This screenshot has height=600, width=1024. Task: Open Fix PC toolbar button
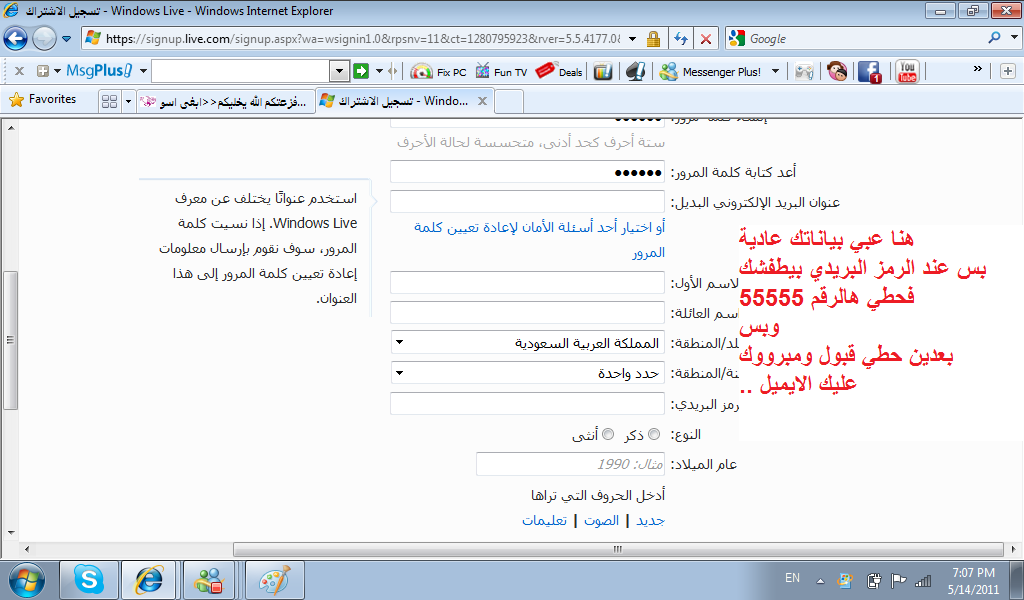[x=439, y=72]
